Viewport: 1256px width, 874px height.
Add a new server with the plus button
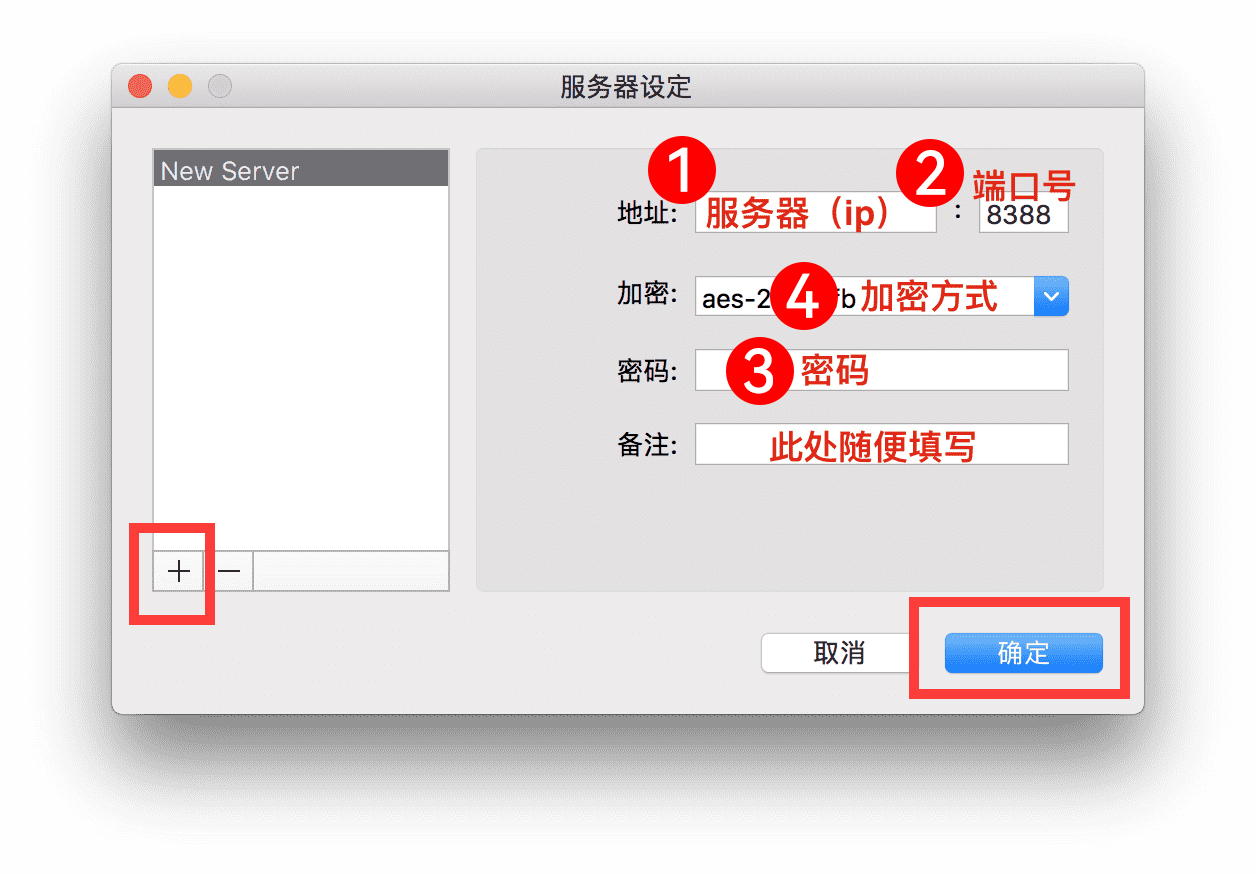(179, 571)
